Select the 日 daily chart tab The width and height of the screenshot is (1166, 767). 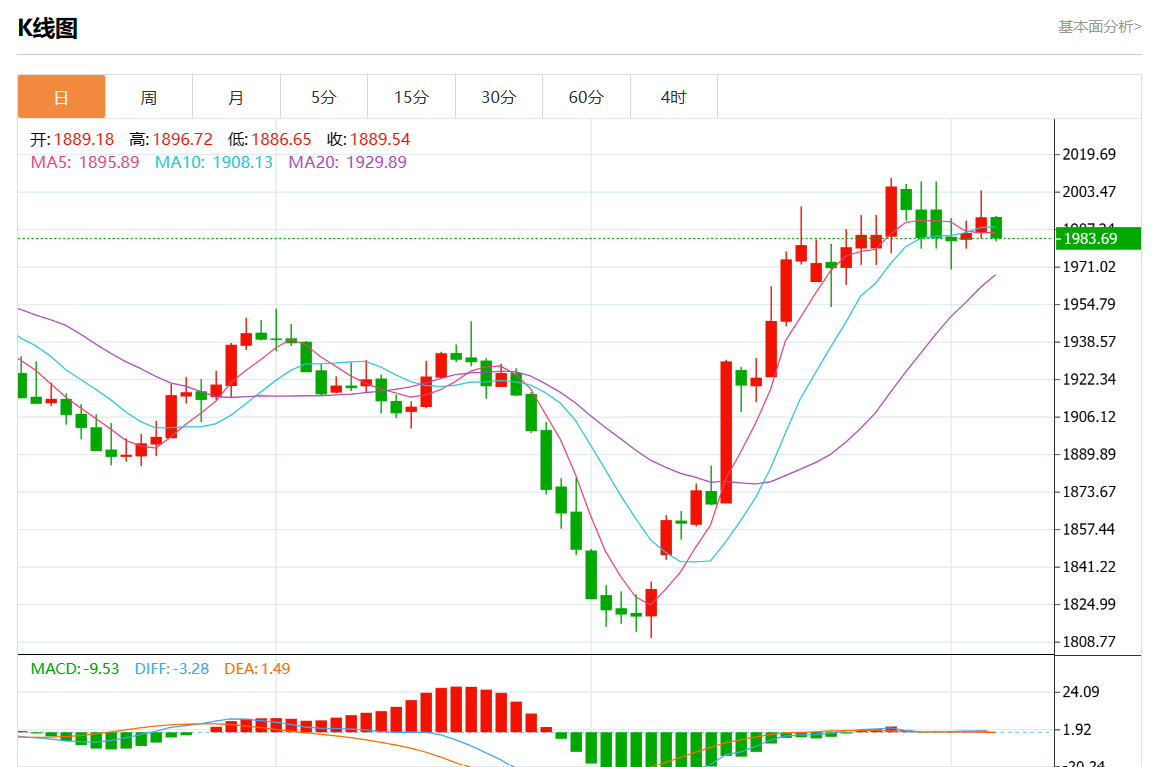click(62, 97)
